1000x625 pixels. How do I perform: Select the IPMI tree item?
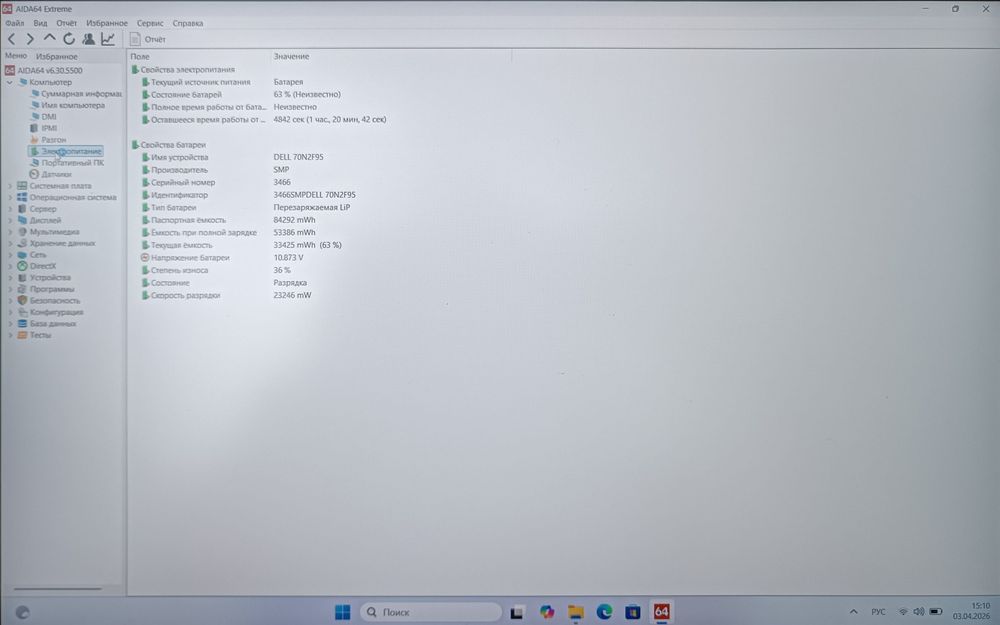[43, 128]
